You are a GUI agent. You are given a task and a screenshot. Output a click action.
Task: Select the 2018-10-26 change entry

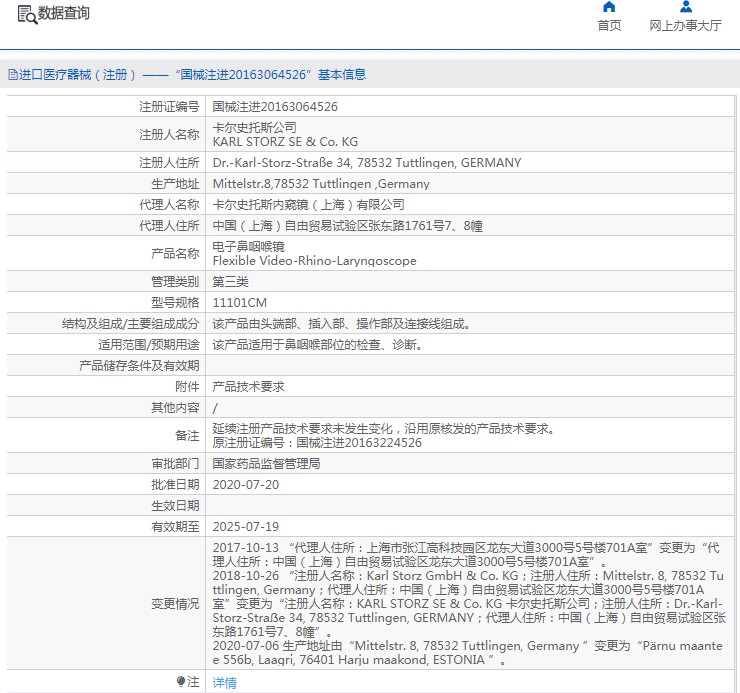[469, 604]
